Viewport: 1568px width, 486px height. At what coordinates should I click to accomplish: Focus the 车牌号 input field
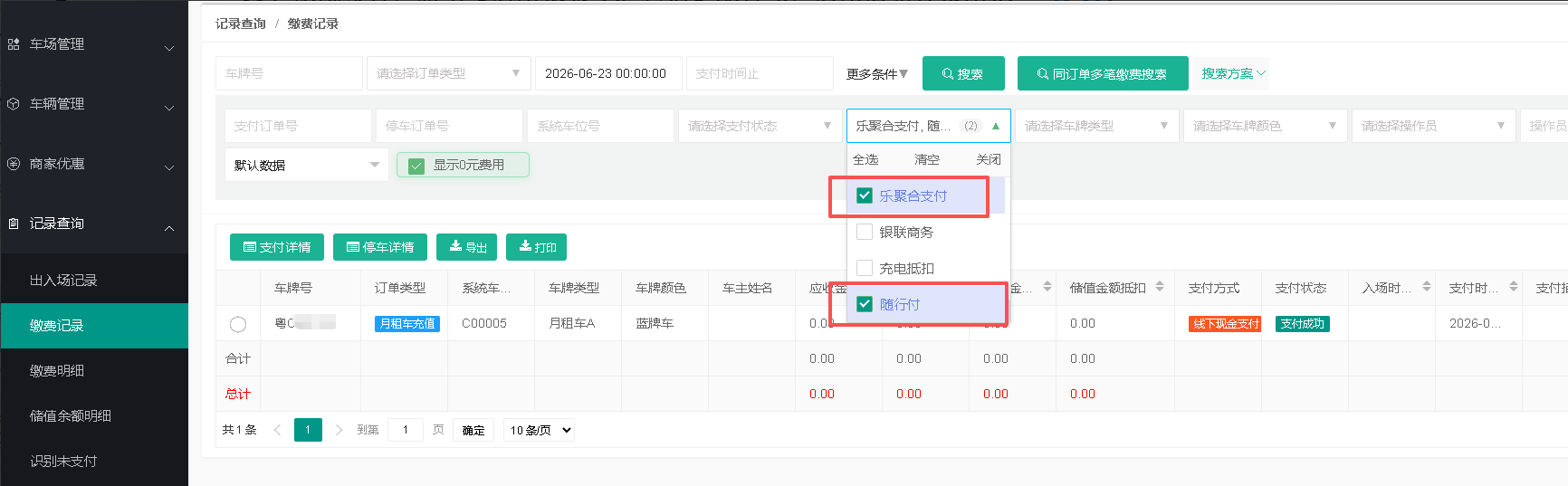click(289, 73)
